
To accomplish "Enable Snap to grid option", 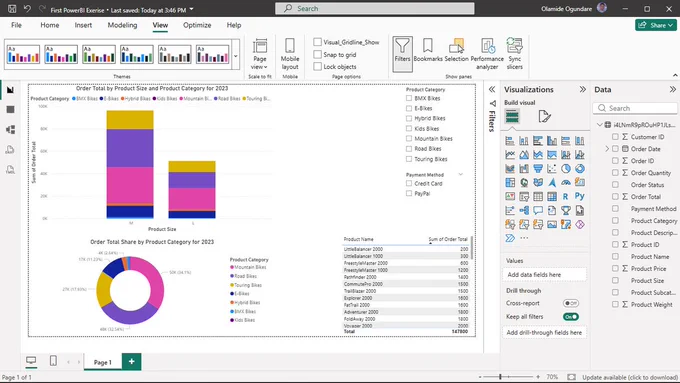I will 317,54.
